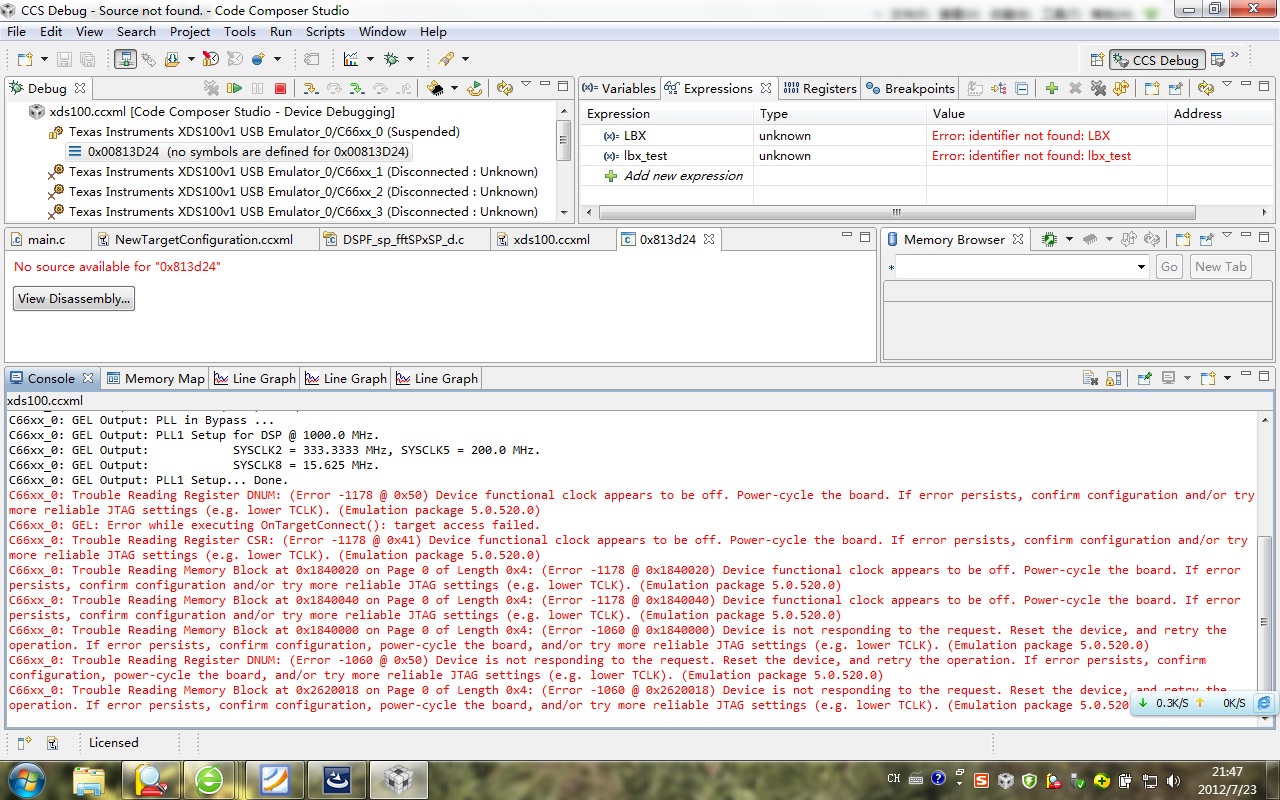1280x800 pixels.
Task: Click Add new expression row
Action: 683,176
